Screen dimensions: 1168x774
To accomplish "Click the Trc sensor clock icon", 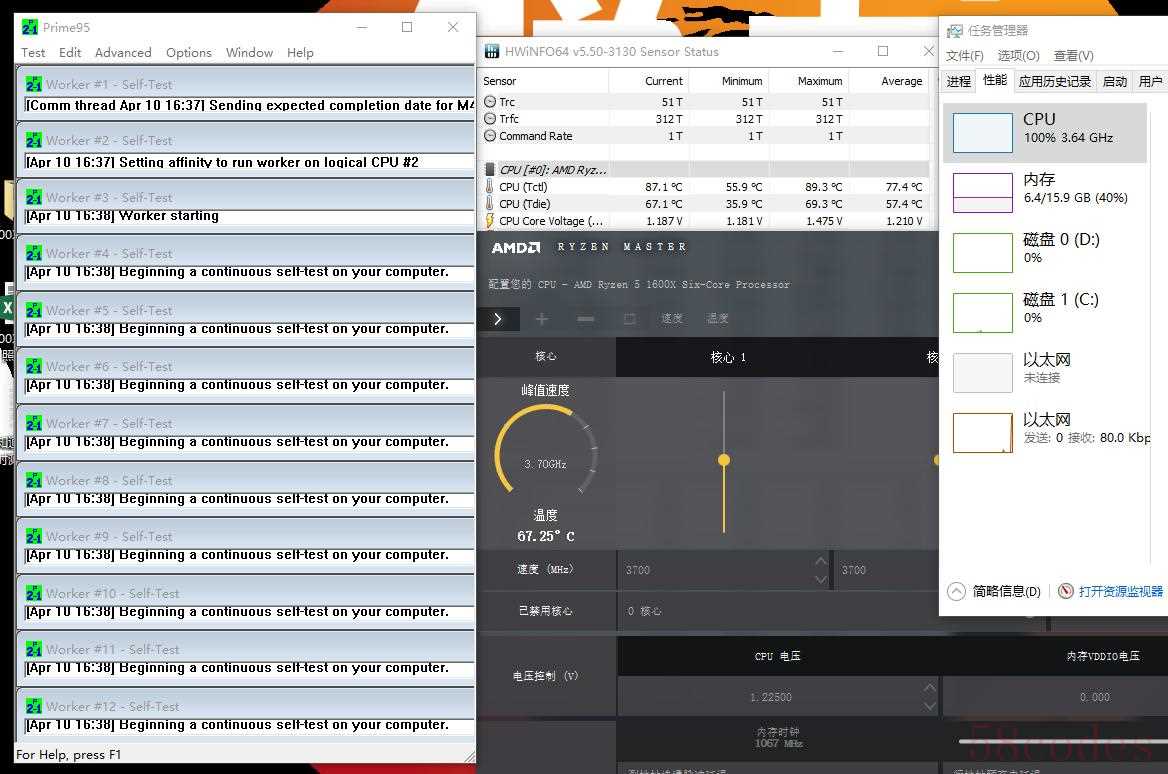I will point(489,101).
